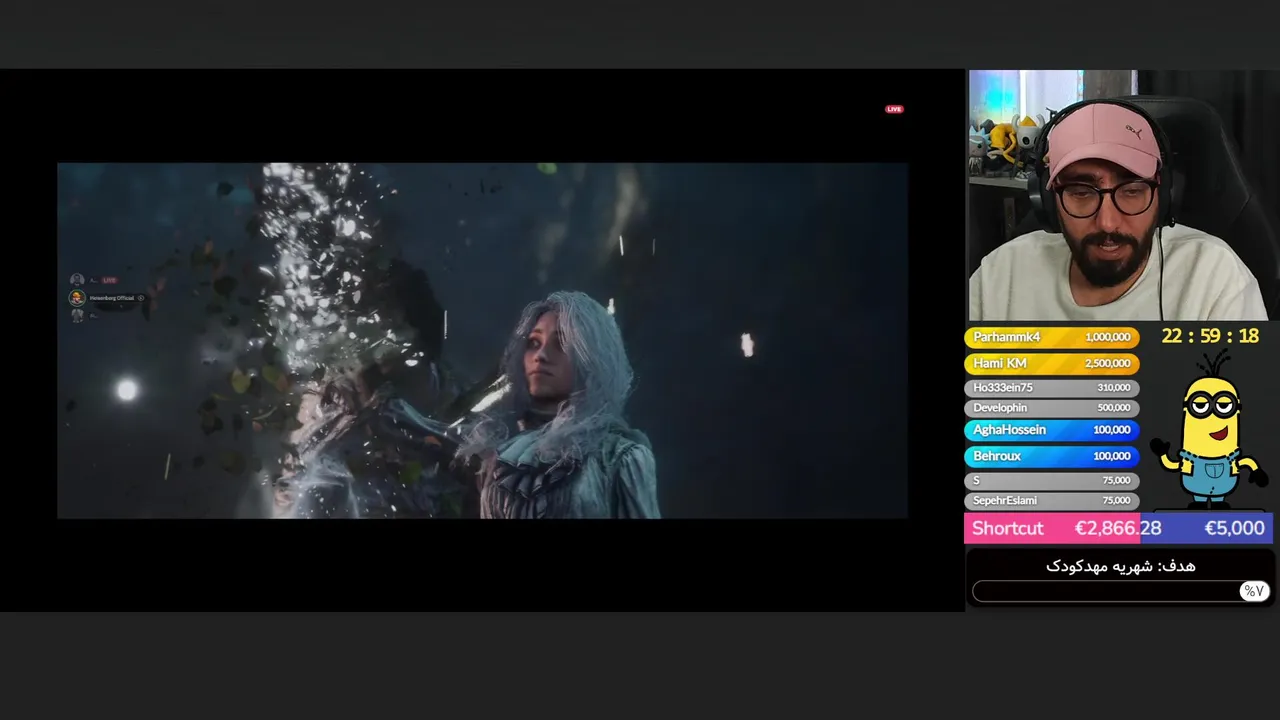
Task: Click the €2,866.28 raised amount
Action: [x=1118, y=528]
